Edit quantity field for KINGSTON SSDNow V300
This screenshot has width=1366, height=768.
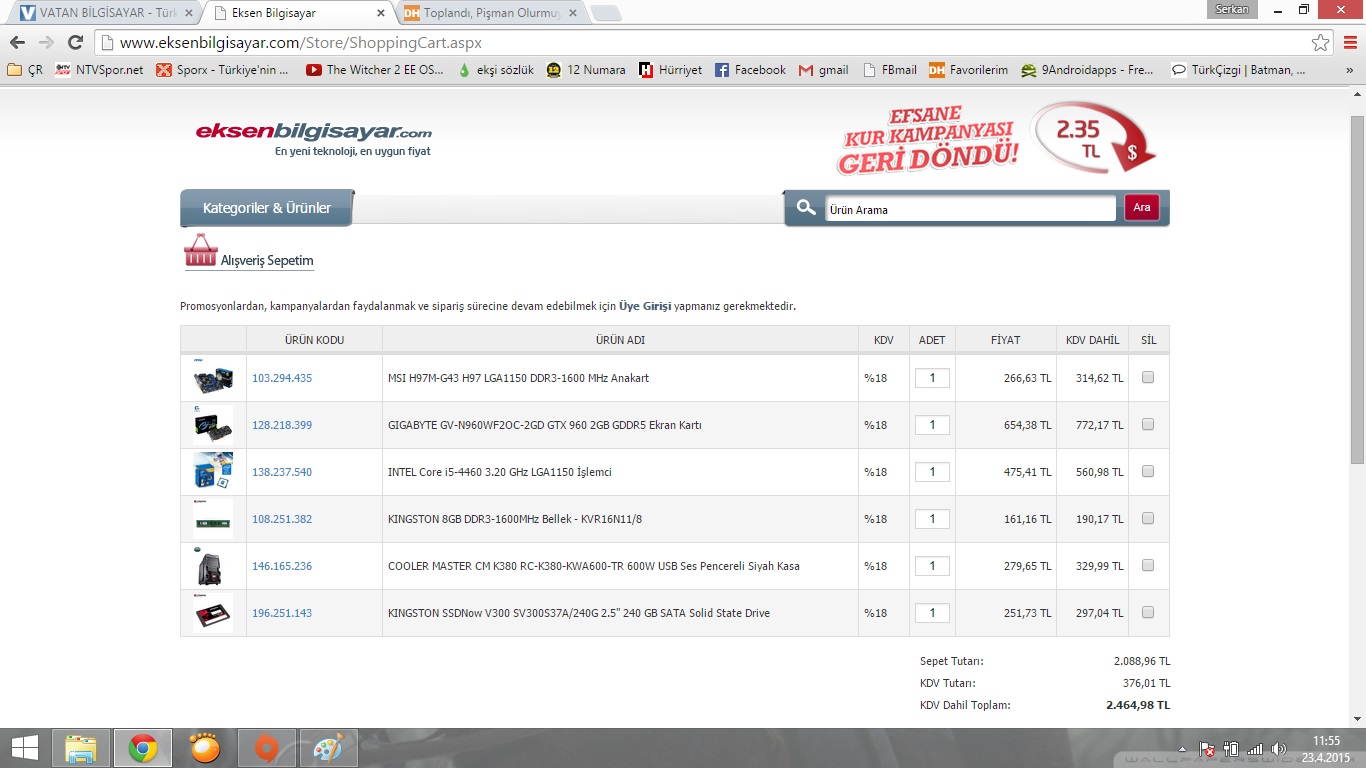[932, 613]
